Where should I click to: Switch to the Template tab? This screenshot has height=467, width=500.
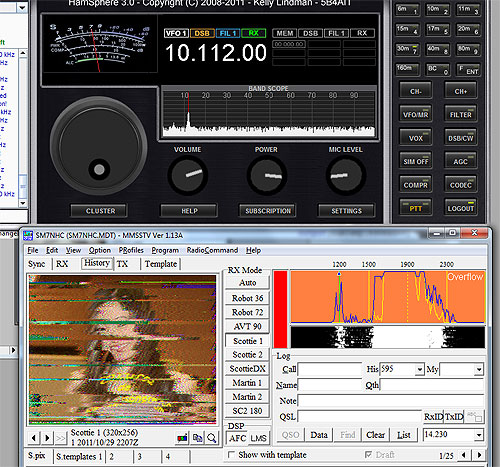tap(161, 264)
